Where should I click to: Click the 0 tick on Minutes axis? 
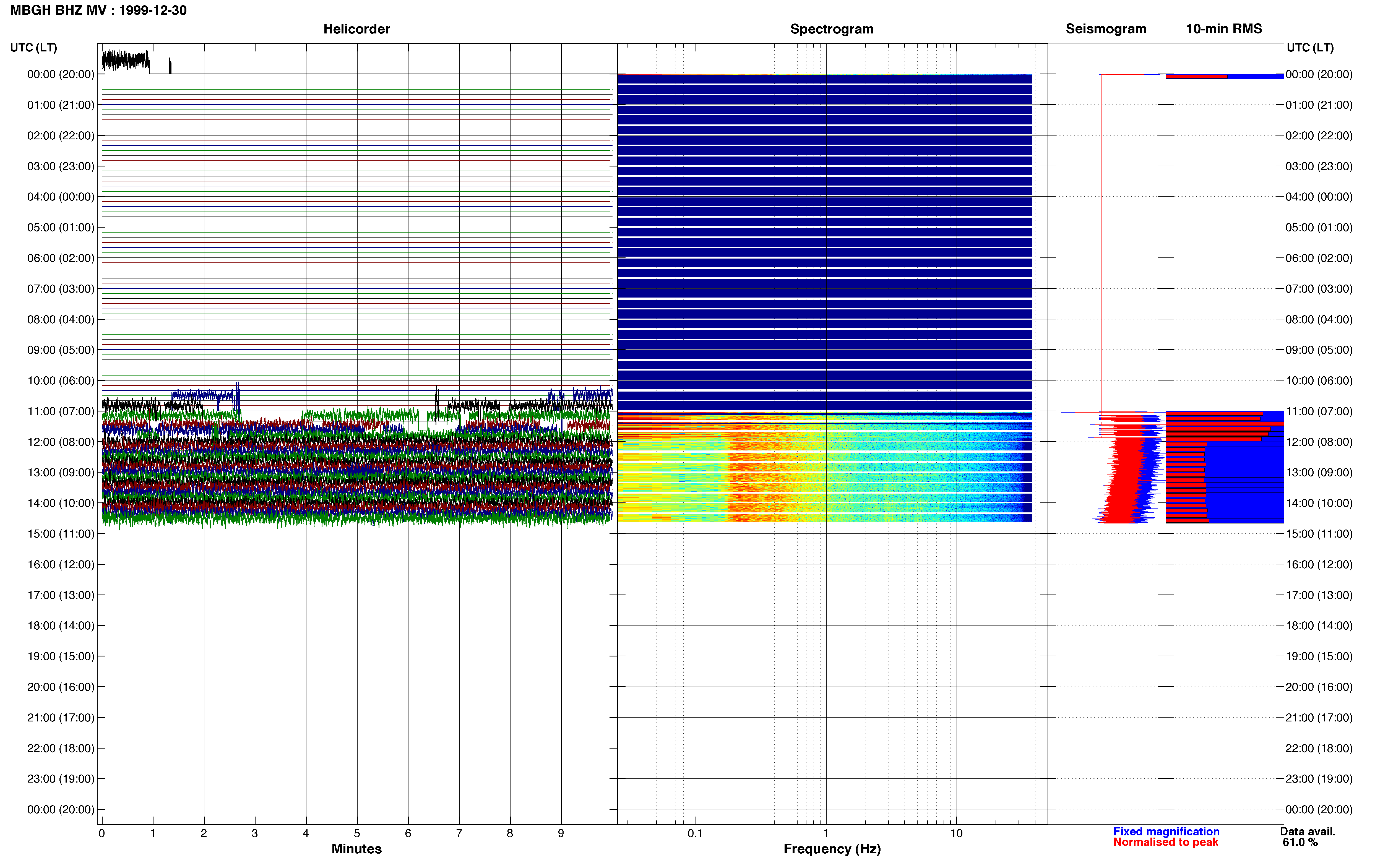(x=101, y=833)
